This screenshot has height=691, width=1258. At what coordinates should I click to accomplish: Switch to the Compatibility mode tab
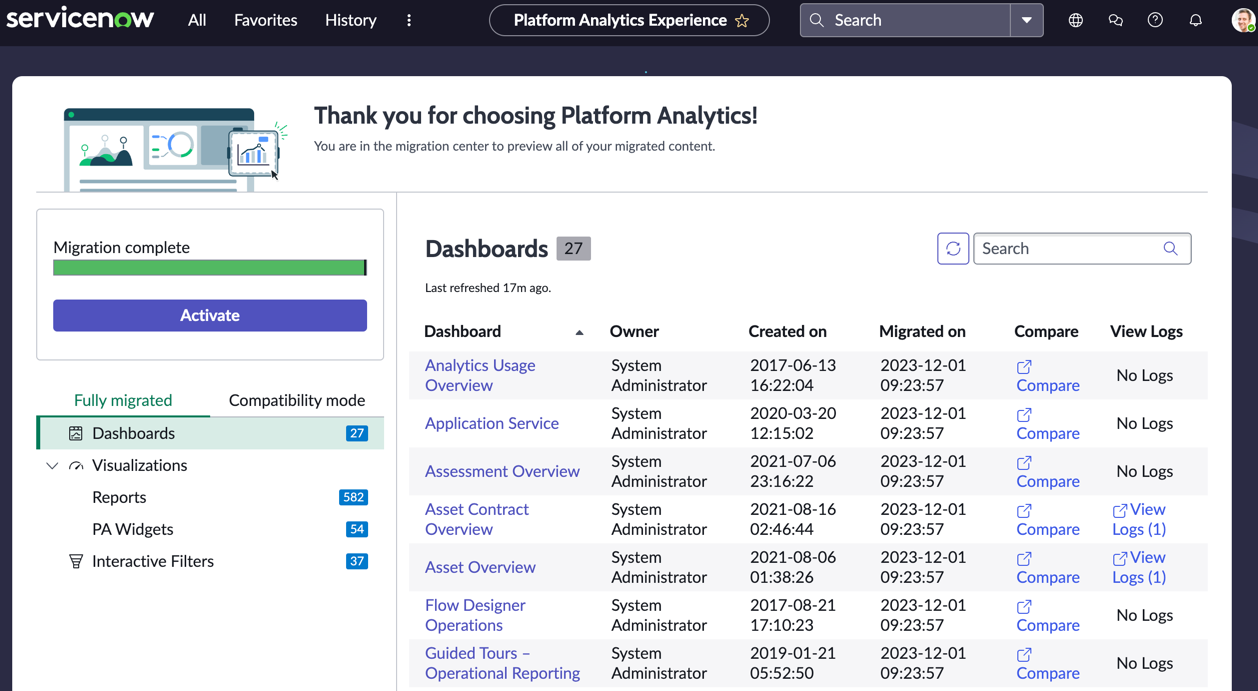(x=297, y=400)
